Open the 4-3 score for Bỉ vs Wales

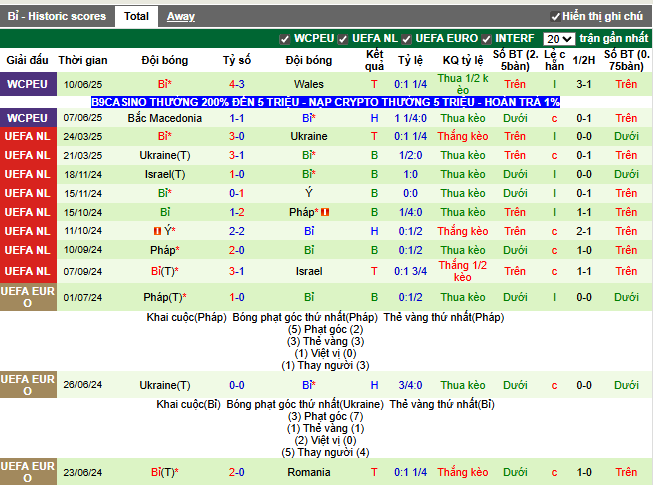[x=237, y=84]
